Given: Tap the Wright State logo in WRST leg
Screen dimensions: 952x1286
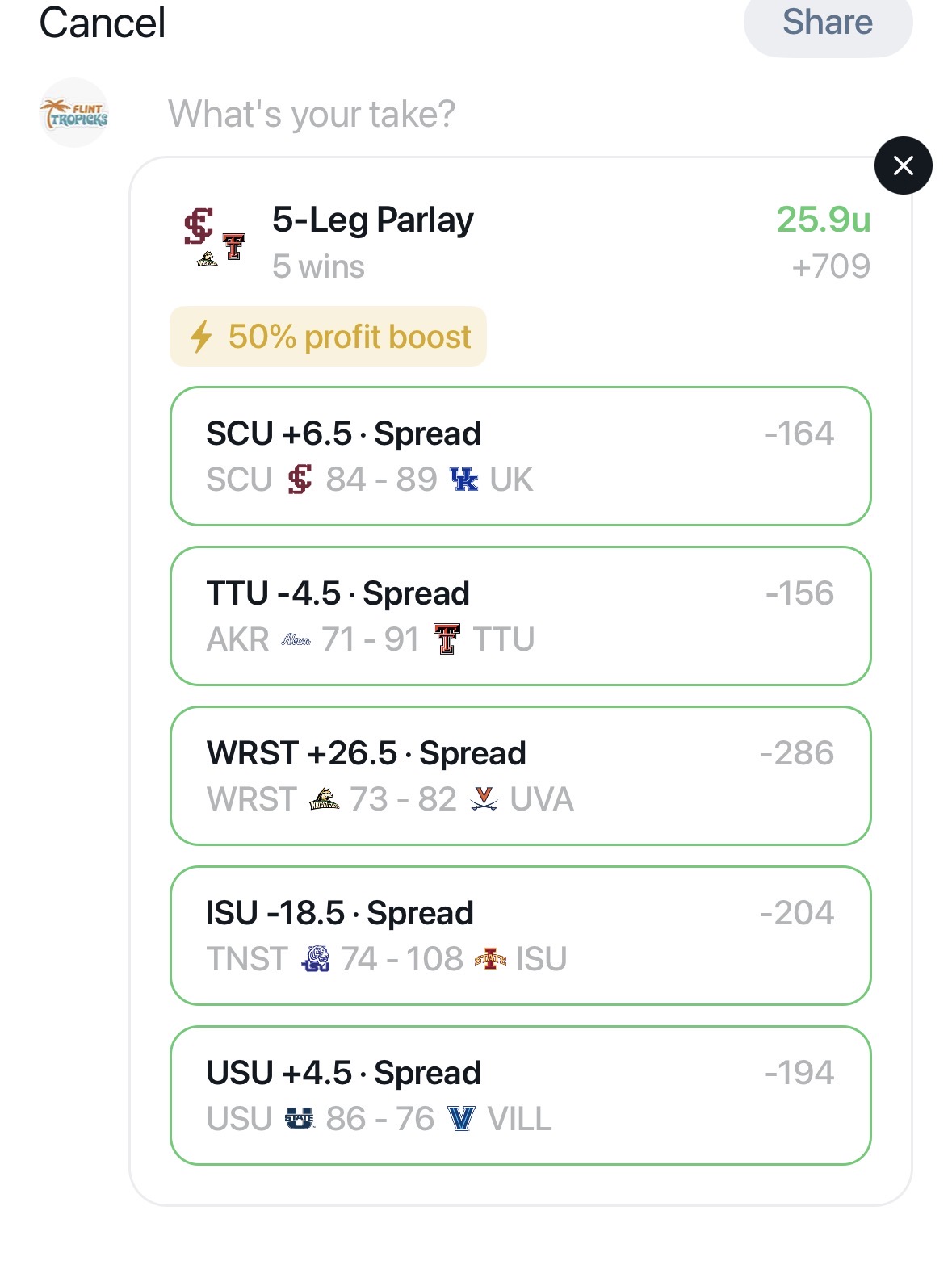Looking at the screenshot, I should (x=324, y=799).
